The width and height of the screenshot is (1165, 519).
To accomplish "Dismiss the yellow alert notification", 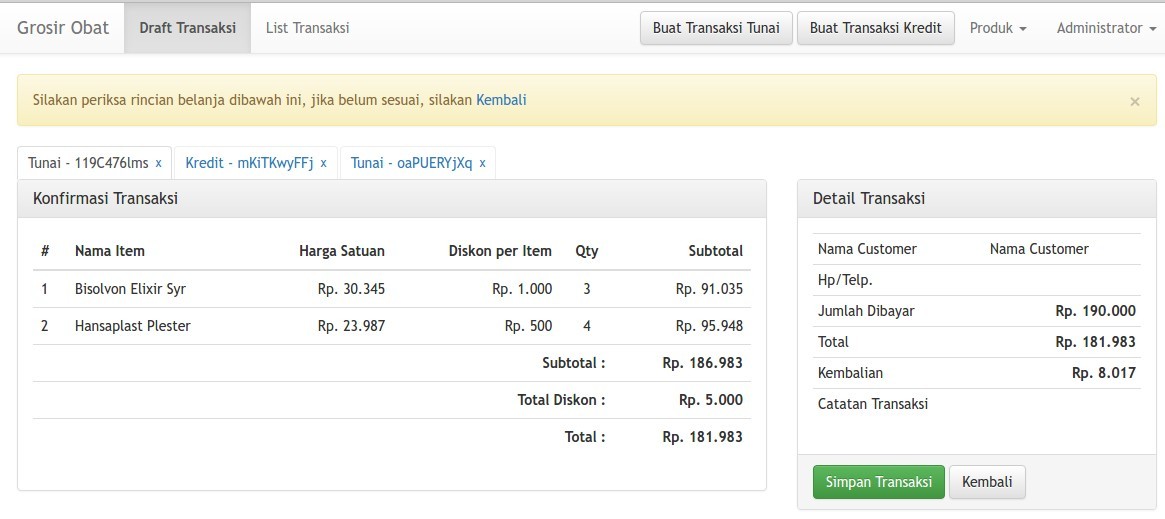I will (1134, 101).
